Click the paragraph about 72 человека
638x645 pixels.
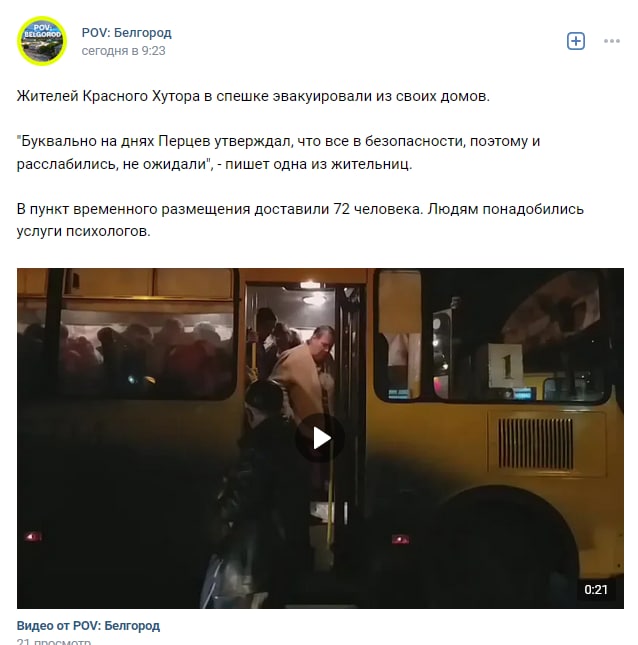coord(300,220)
